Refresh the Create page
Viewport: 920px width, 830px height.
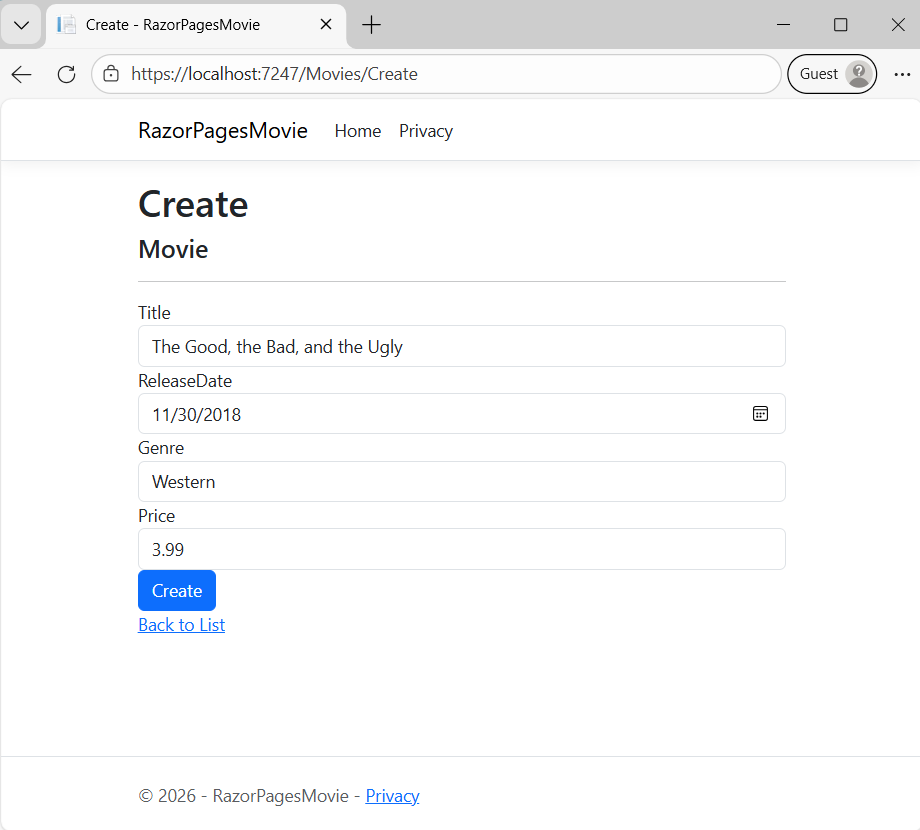coord(65,73)
